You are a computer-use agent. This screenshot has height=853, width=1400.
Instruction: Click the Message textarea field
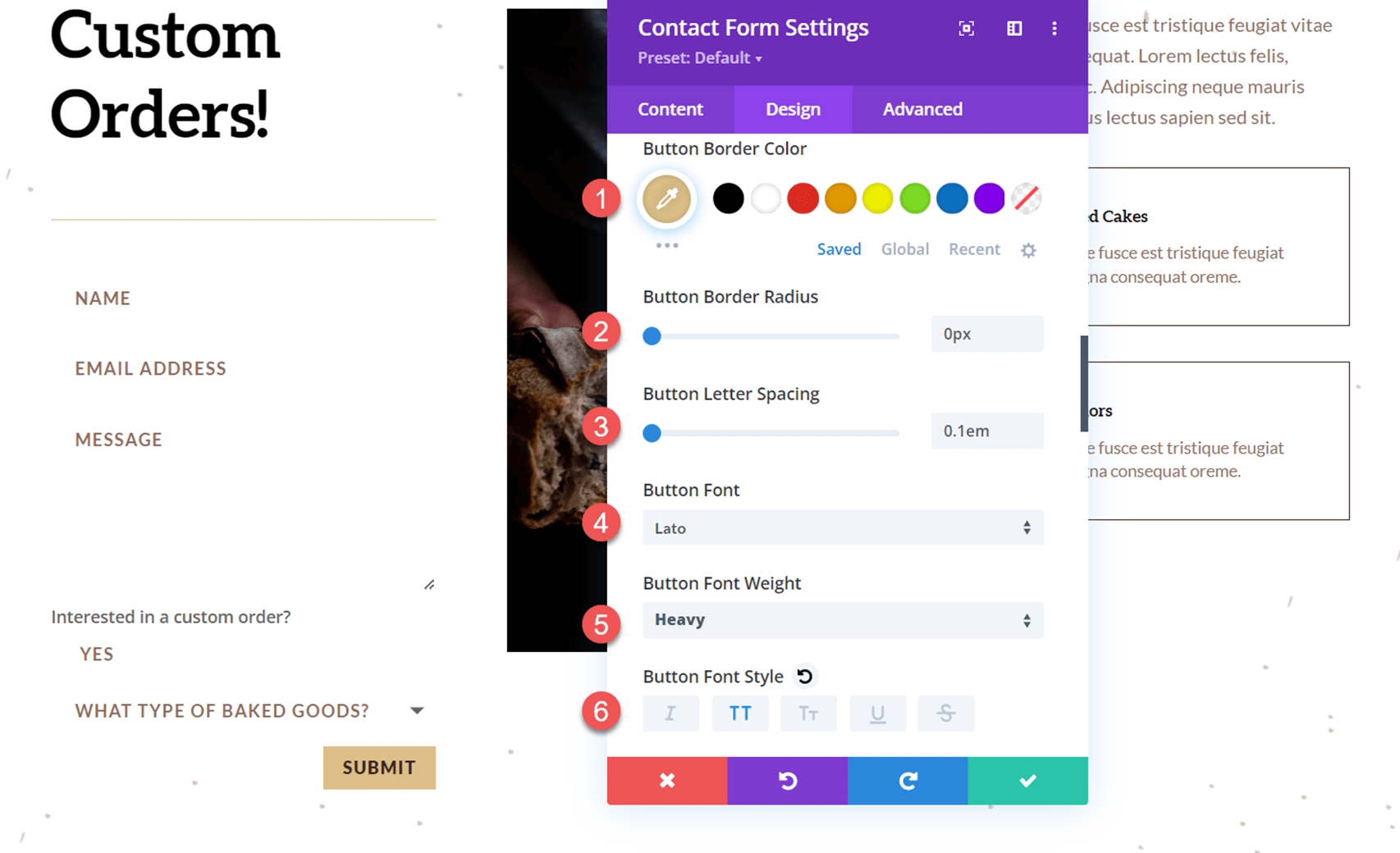[x=243, y=504]
